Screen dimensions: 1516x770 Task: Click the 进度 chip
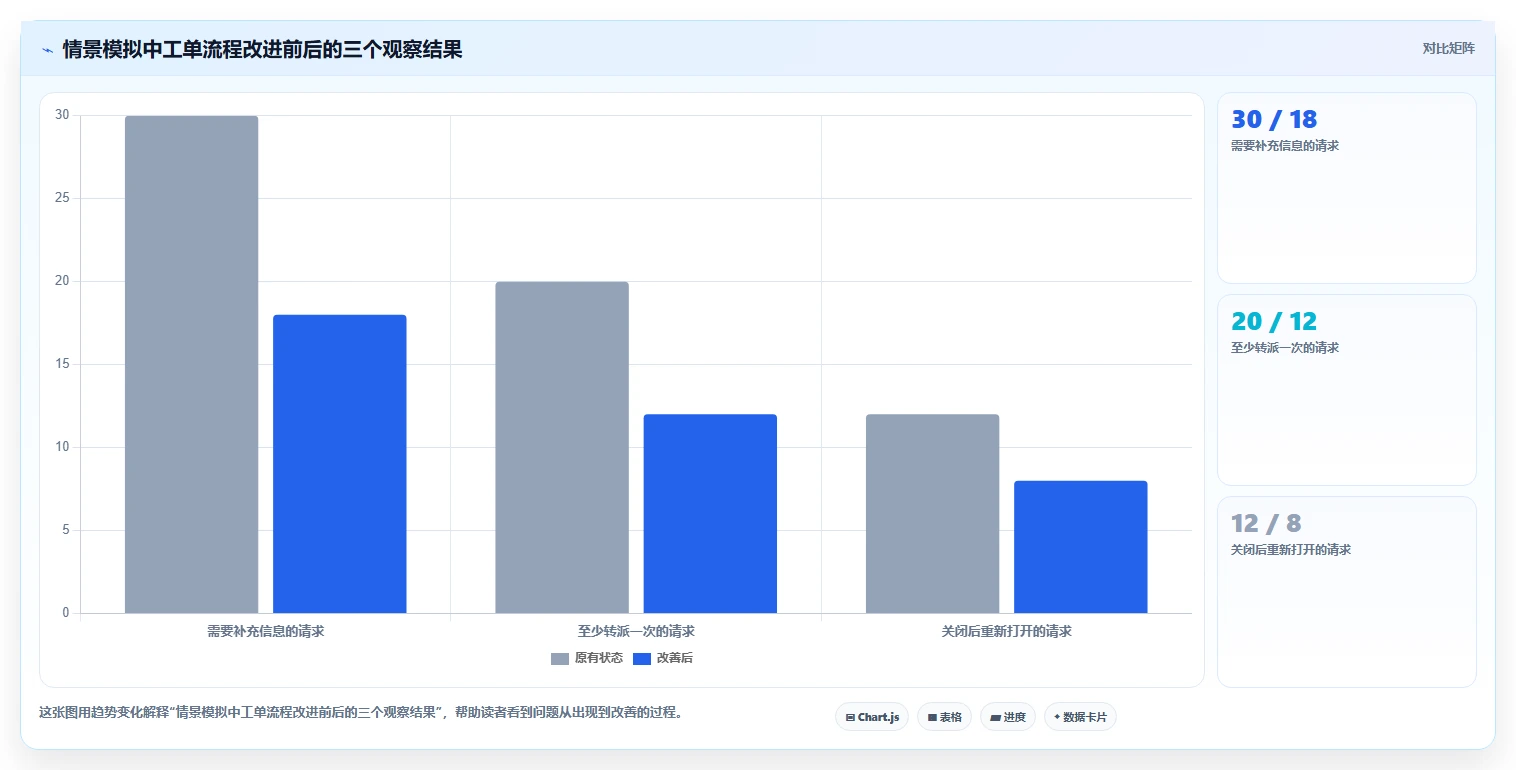[x=1008, y=717]
